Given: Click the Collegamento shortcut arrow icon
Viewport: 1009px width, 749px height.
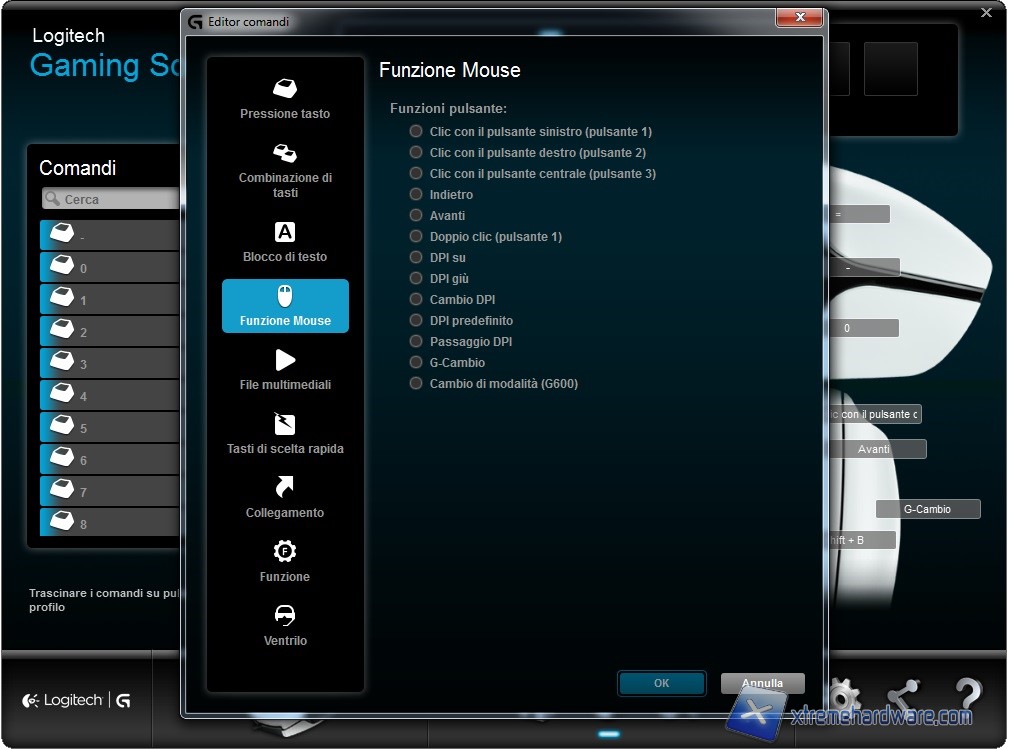Looking at the screenshot, I should pyautogui.click(x=285, y=487).
